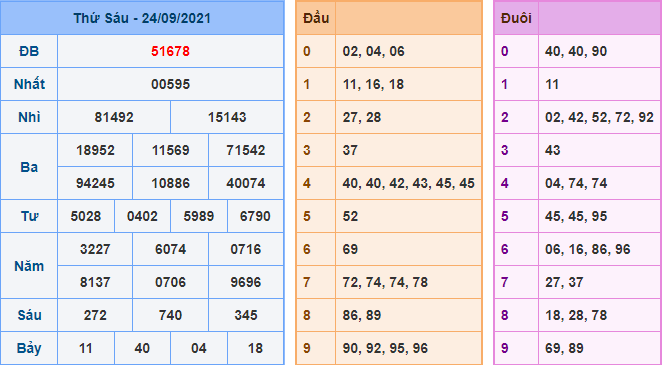Viewport: 662px width, 365px height.
Task: Select third prize number 10886
Action: coord(171,183)
